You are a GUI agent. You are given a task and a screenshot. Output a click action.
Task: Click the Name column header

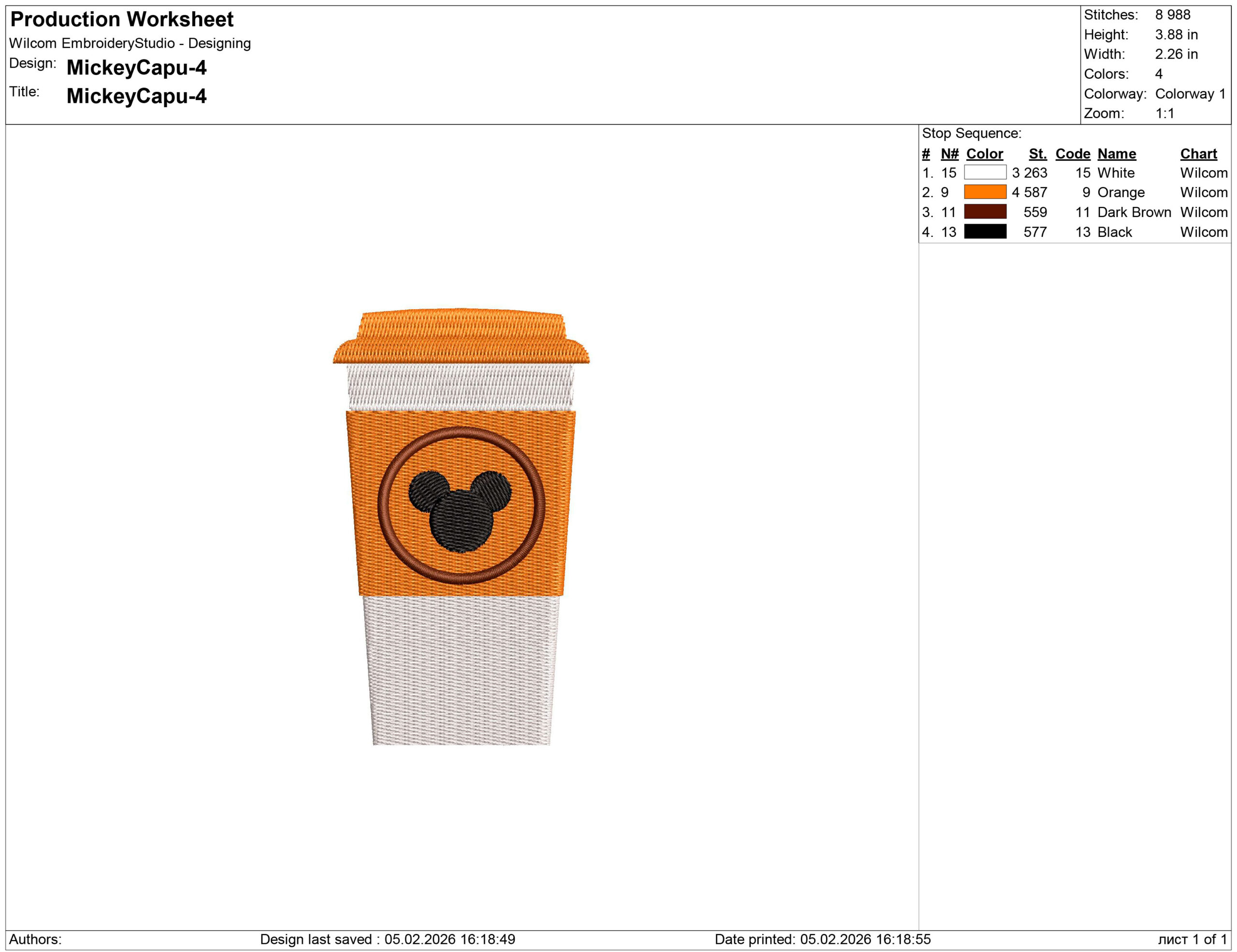tap(1116, 154)
